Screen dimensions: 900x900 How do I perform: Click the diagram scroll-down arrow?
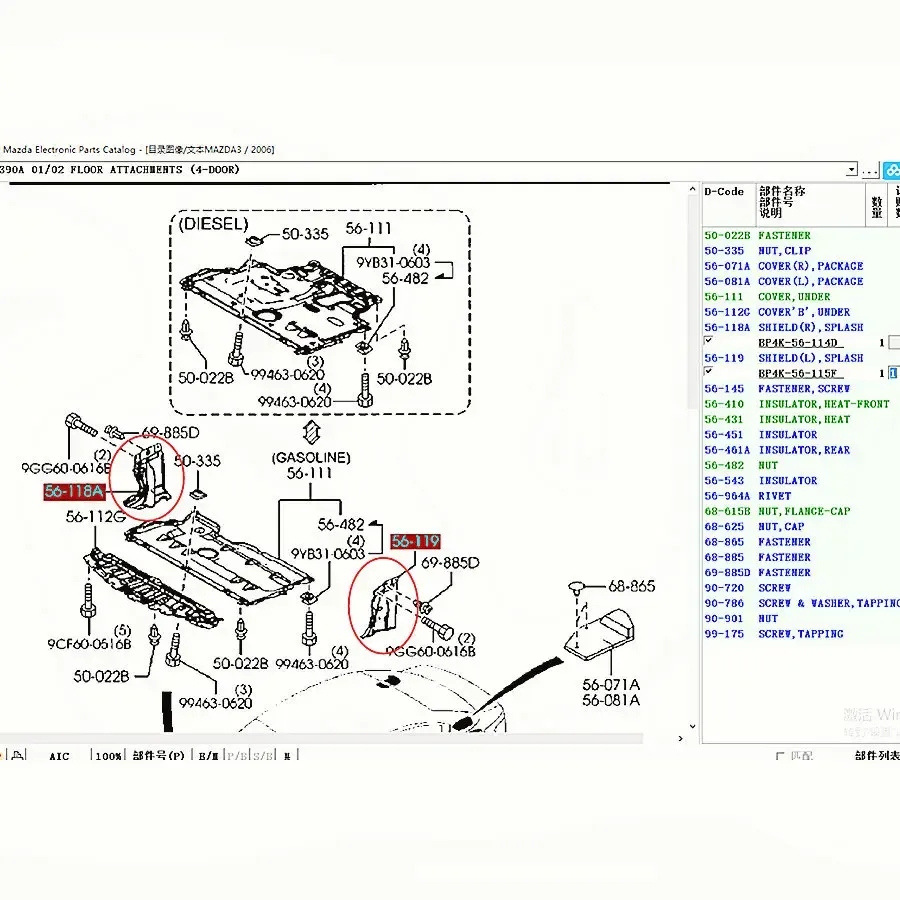692,726
